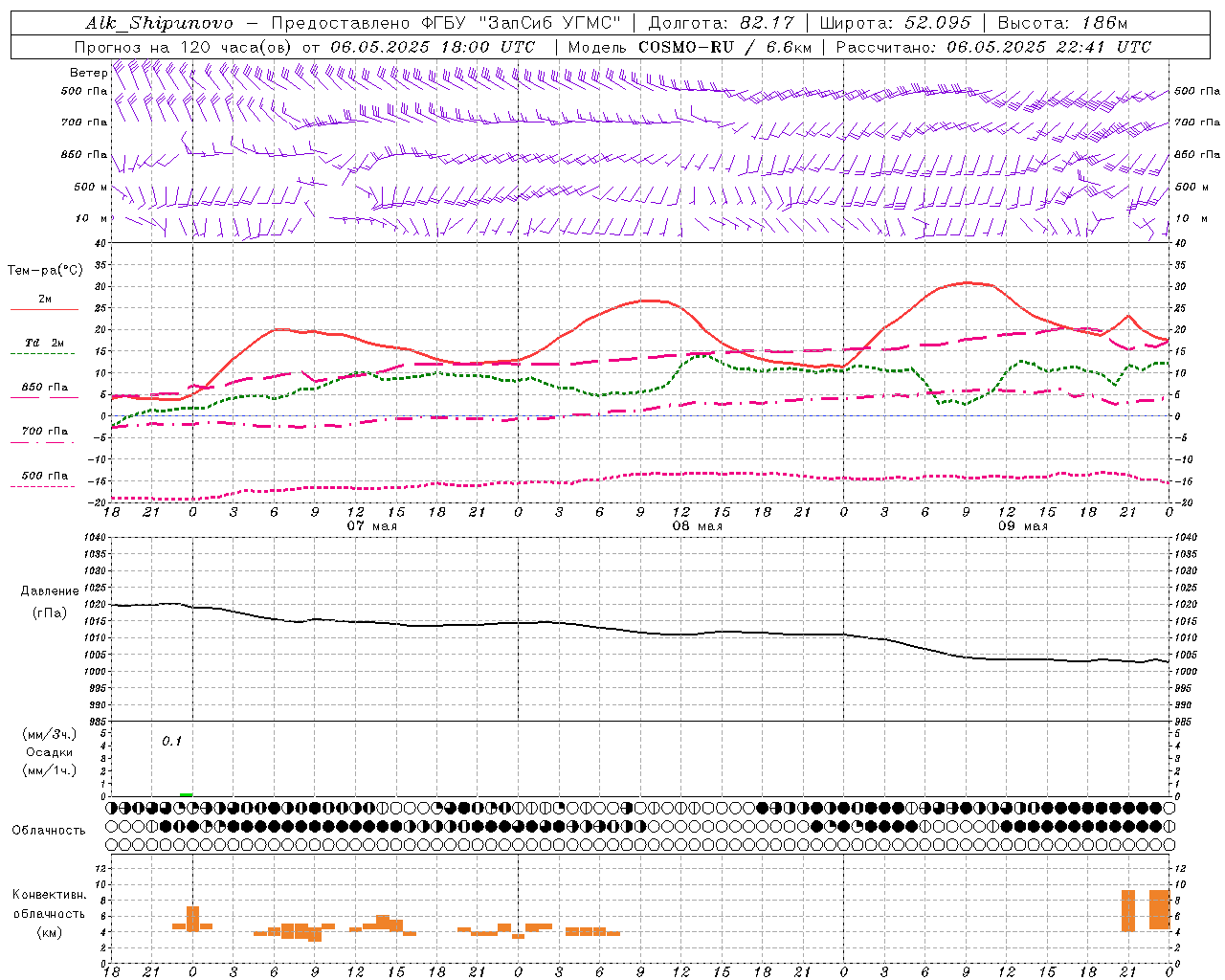Click the Ветер panel label
Viewport: 1225px width, 980px height.
pyautogui.click(x=89, y=73)
